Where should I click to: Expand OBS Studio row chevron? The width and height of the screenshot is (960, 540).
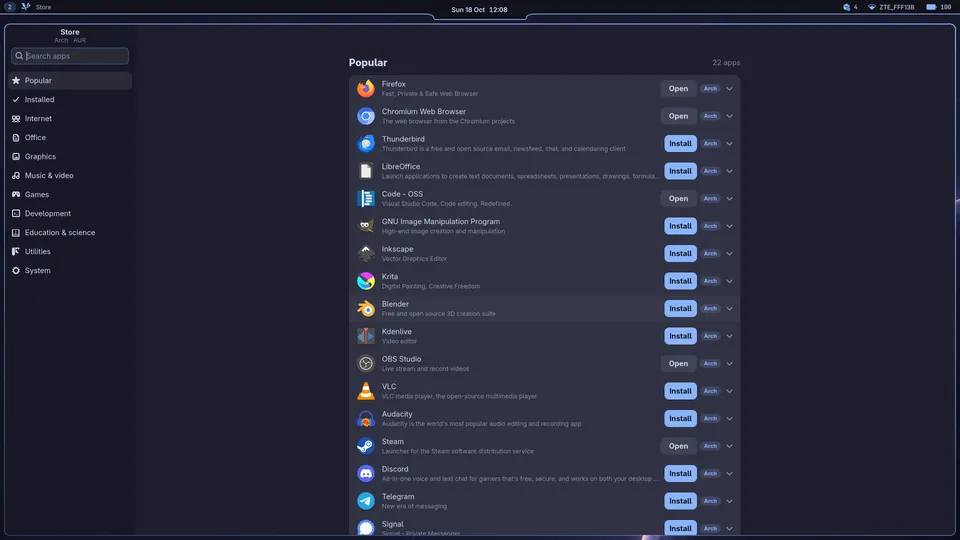pyautogui.click(x=729, y=364)
